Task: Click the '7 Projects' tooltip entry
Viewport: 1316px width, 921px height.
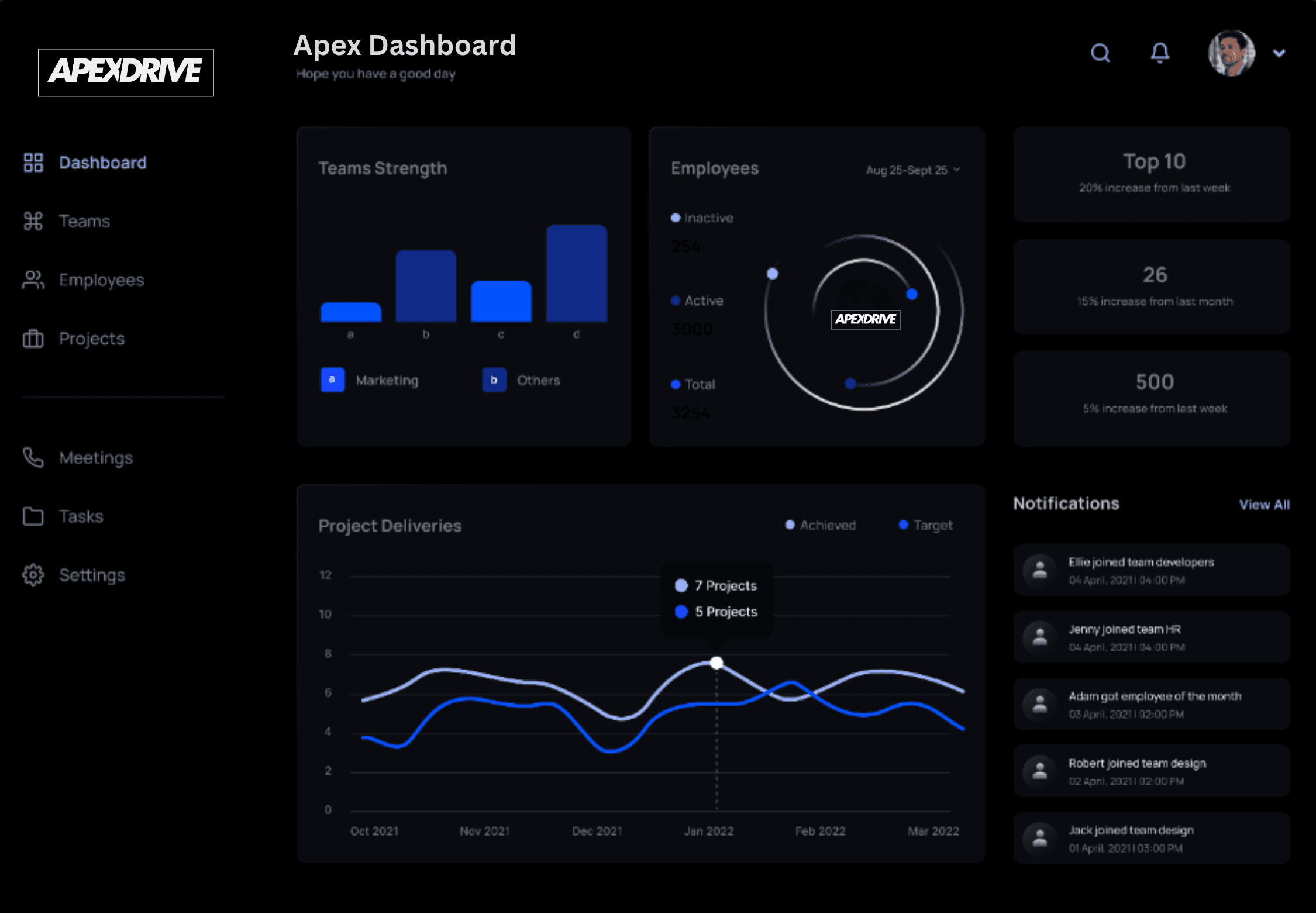Action: pyautogui.click(x=716, y=585)
